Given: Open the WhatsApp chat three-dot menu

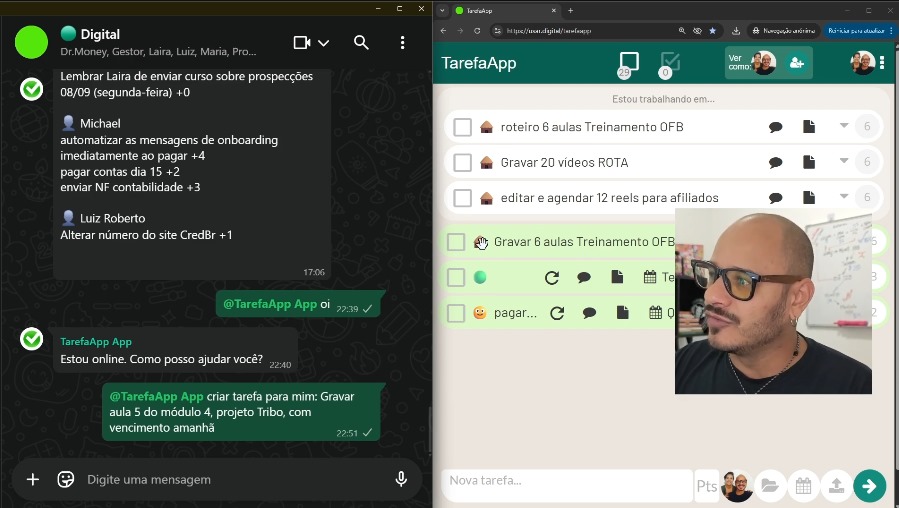Looking at the screenshot, I should click(402, 43).
